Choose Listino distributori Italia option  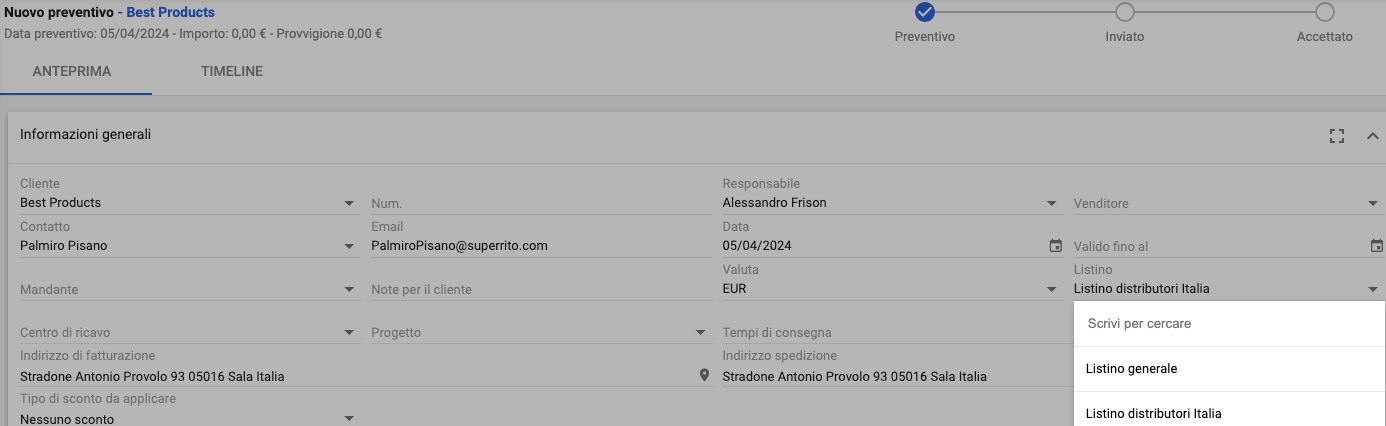click(1153, 413)
